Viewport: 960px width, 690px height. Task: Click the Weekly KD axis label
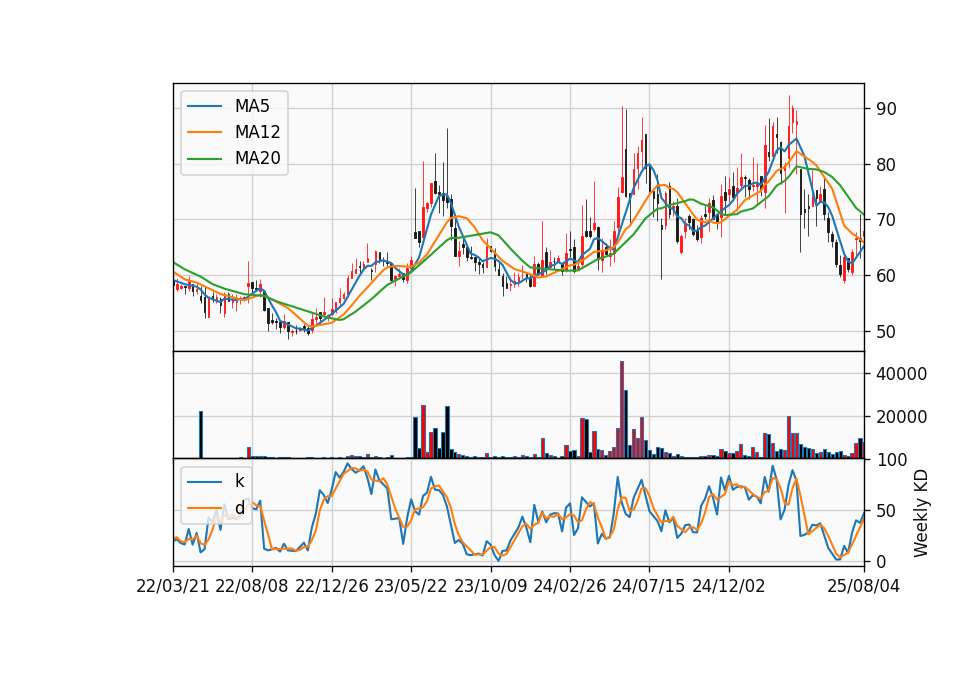point(920,513)
